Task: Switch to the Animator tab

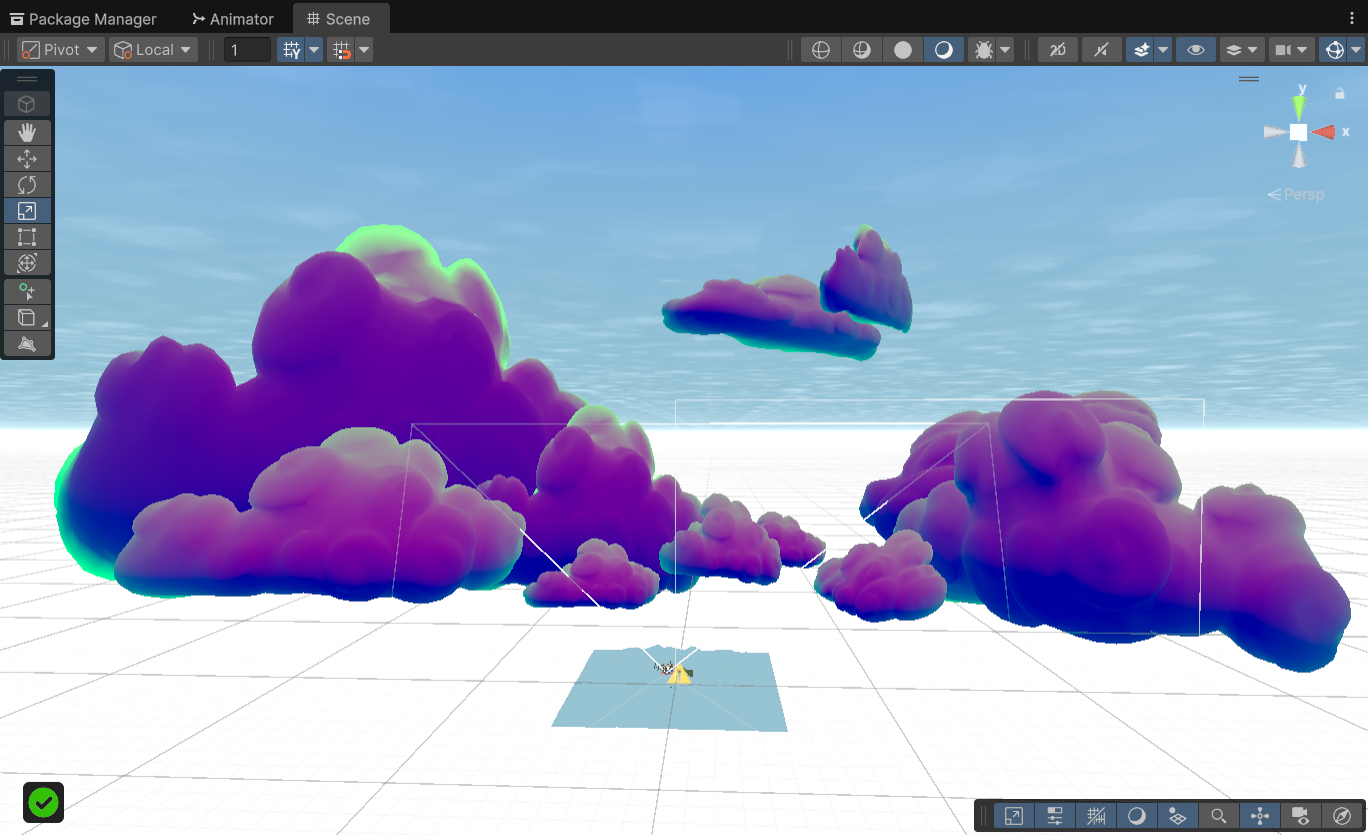Action: [233, 19]
